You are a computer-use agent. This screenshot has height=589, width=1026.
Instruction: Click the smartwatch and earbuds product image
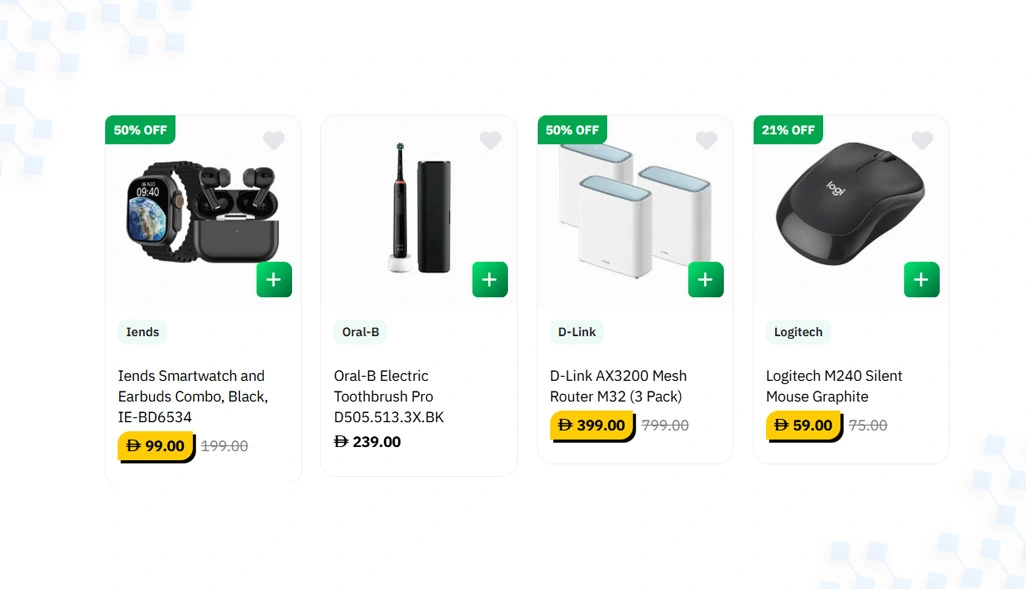tap(202, 211)
